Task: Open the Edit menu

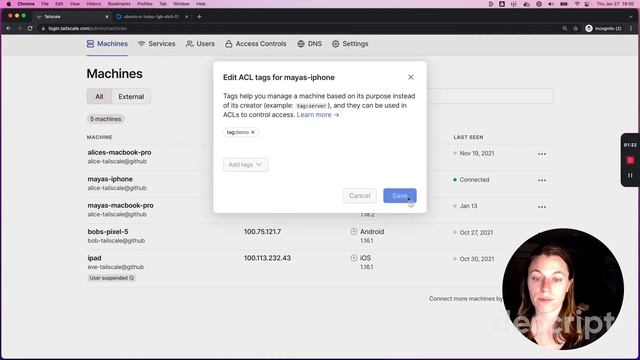Action: coord(59,4)
